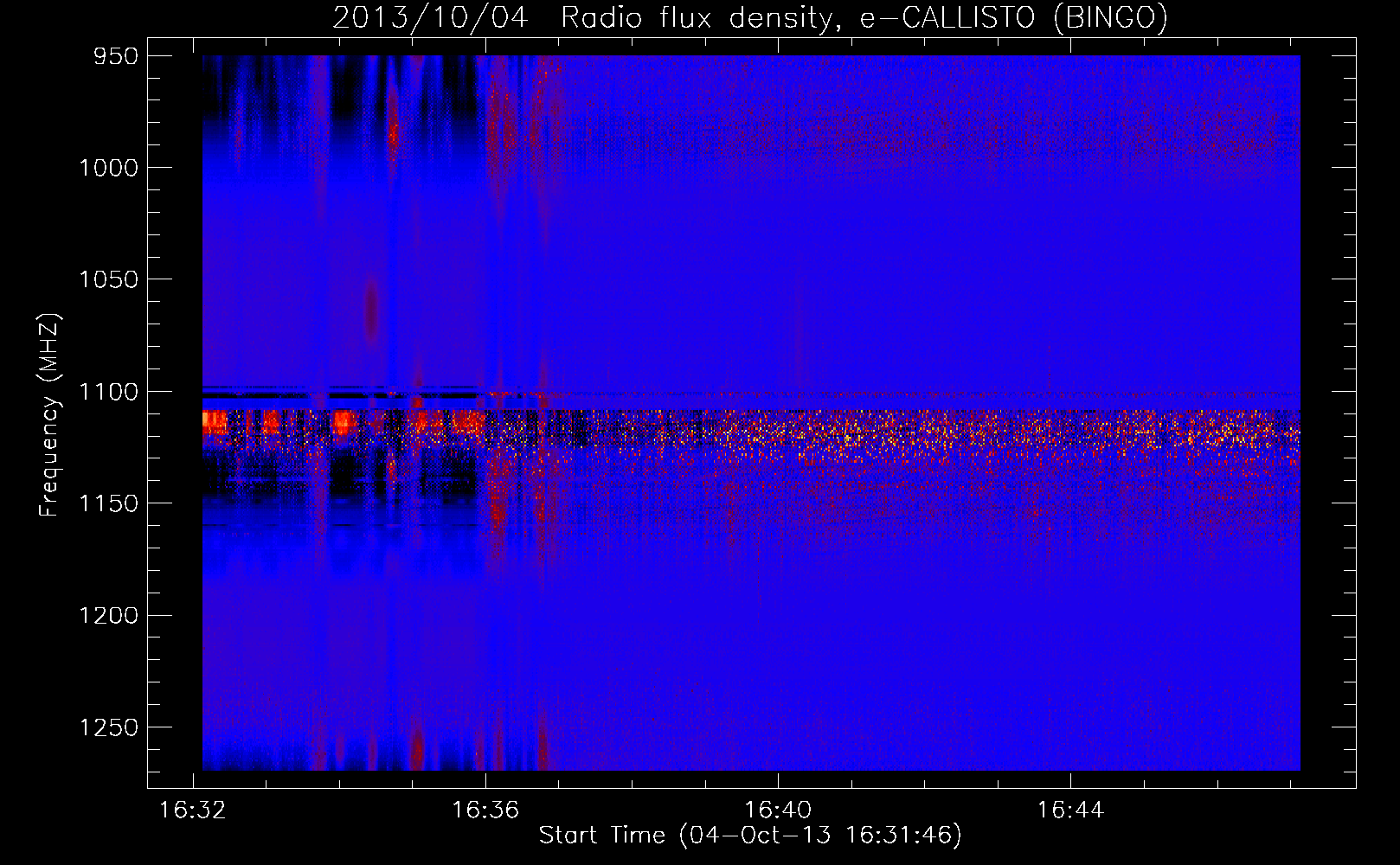The width and height of the screenshot is (1400, 865).
Task: Click the 1200 frequency axis label
Action: 108,615
